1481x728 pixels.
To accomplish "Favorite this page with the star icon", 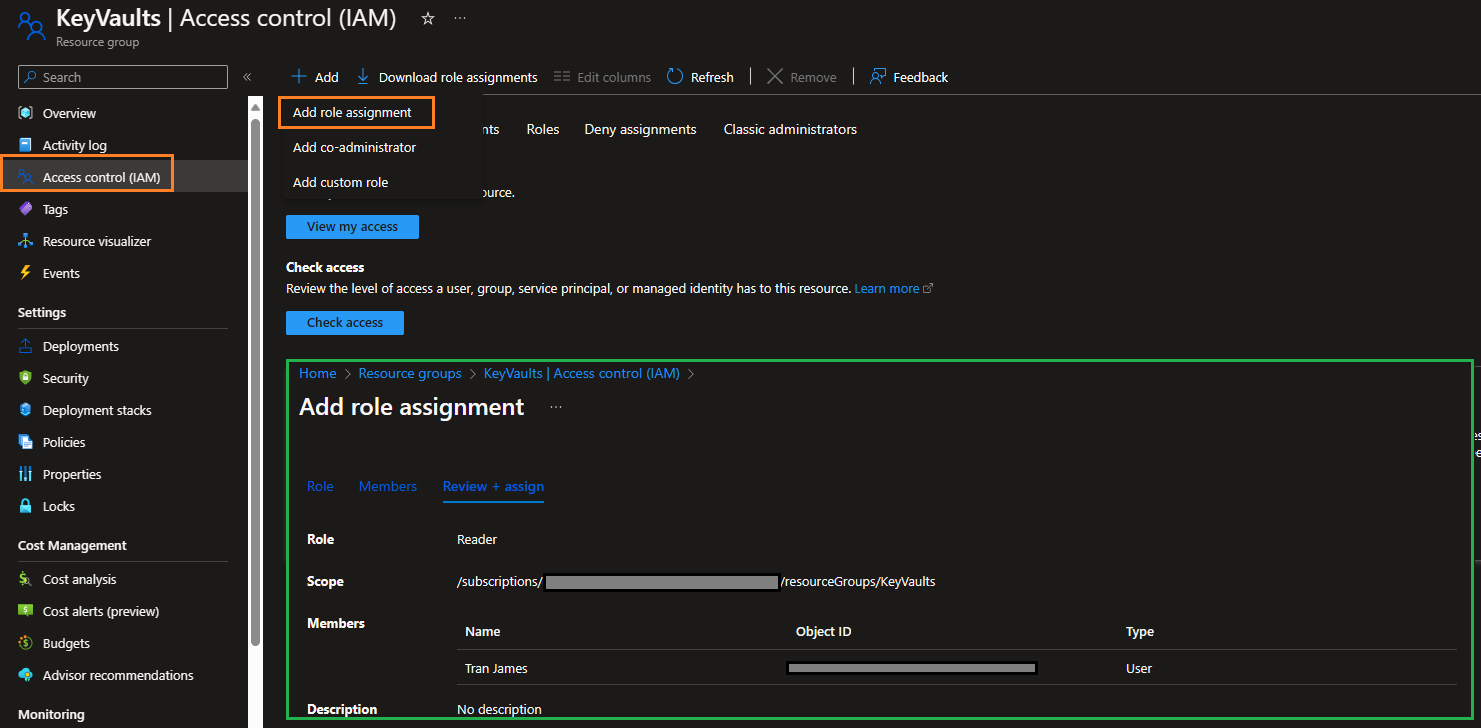I will (x=428, y=18).
